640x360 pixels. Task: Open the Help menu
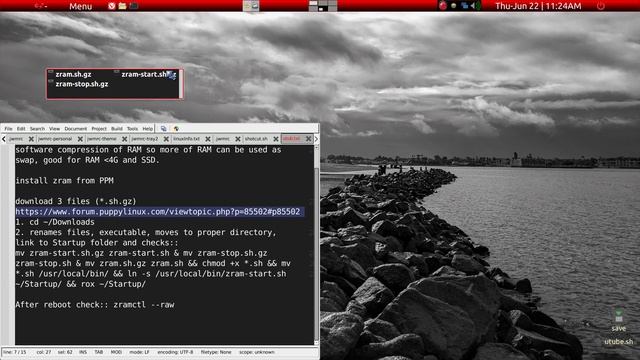[x=147, y=129]
